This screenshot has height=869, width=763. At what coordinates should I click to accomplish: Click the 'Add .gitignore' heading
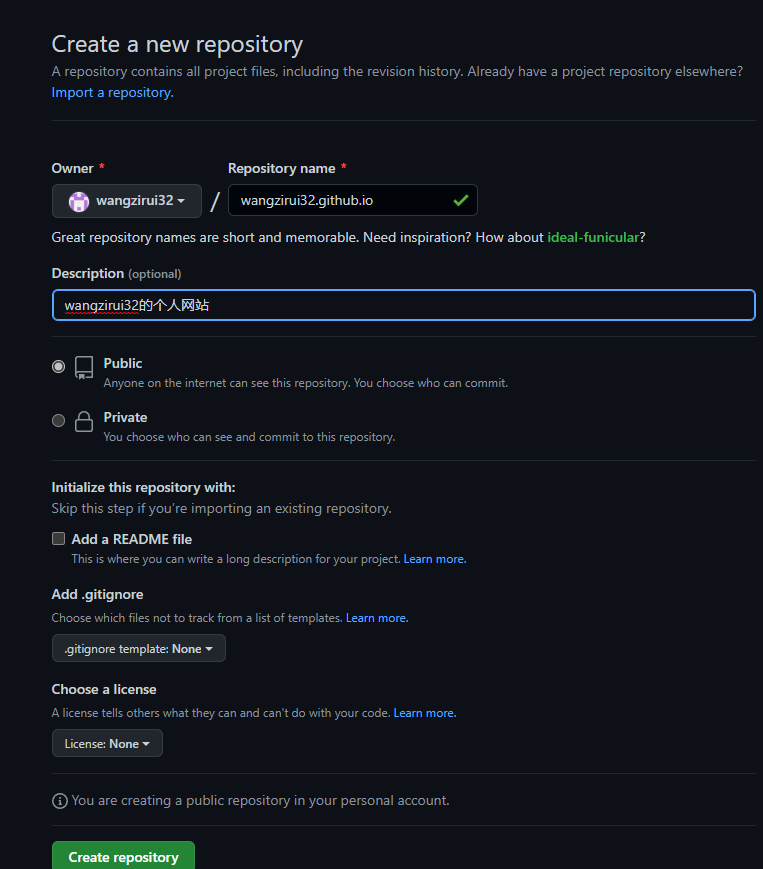(98, 595)
